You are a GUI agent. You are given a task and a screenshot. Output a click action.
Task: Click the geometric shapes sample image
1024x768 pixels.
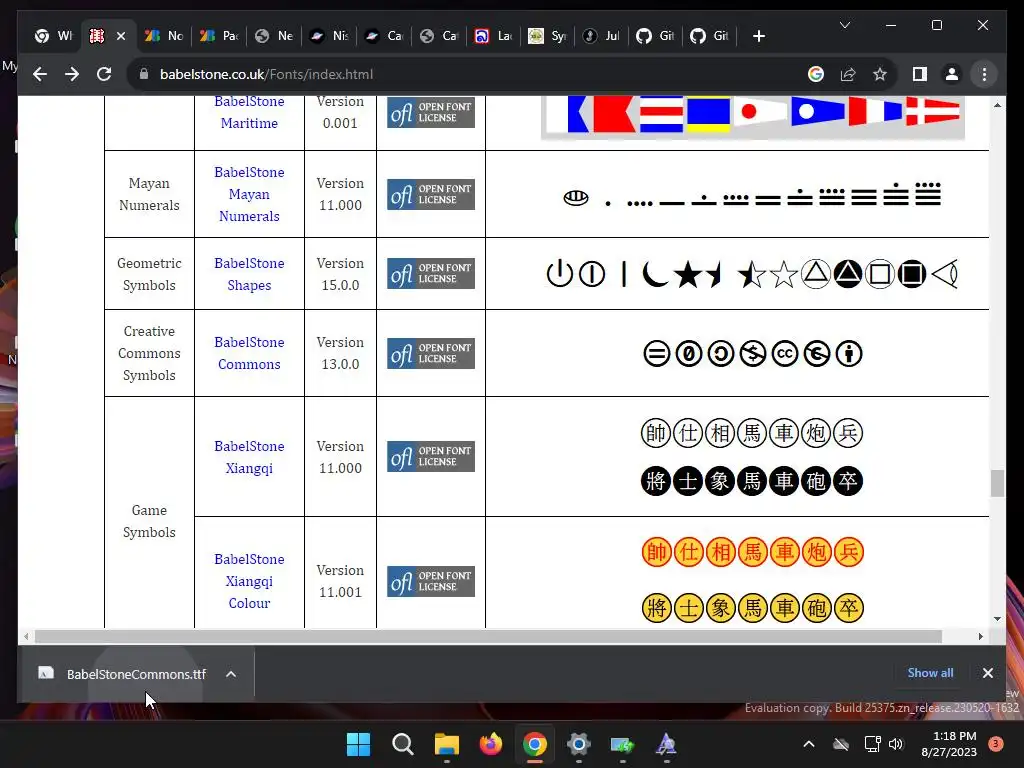tap(752, 274)
